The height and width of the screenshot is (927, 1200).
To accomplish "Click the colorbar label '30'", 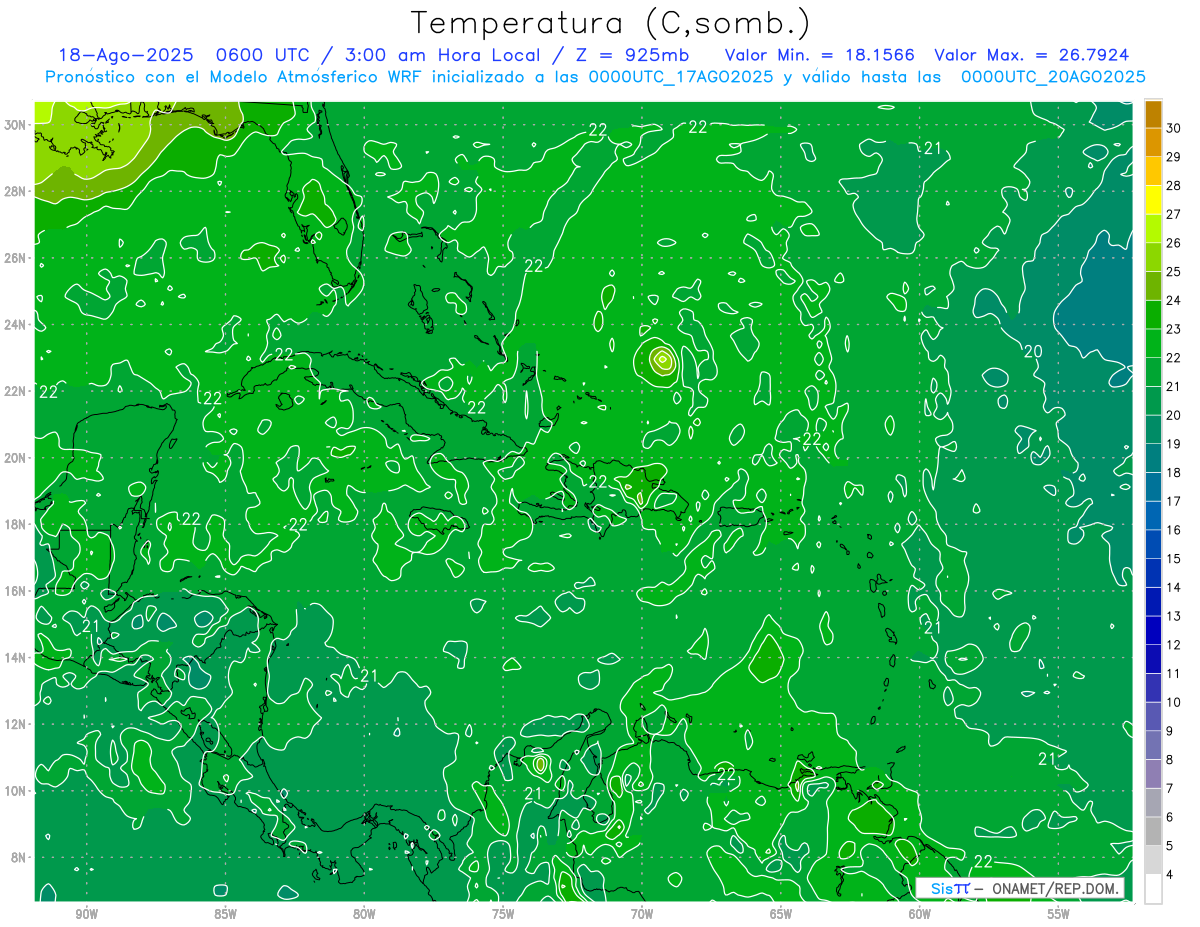I will (x=1174, y=128).
